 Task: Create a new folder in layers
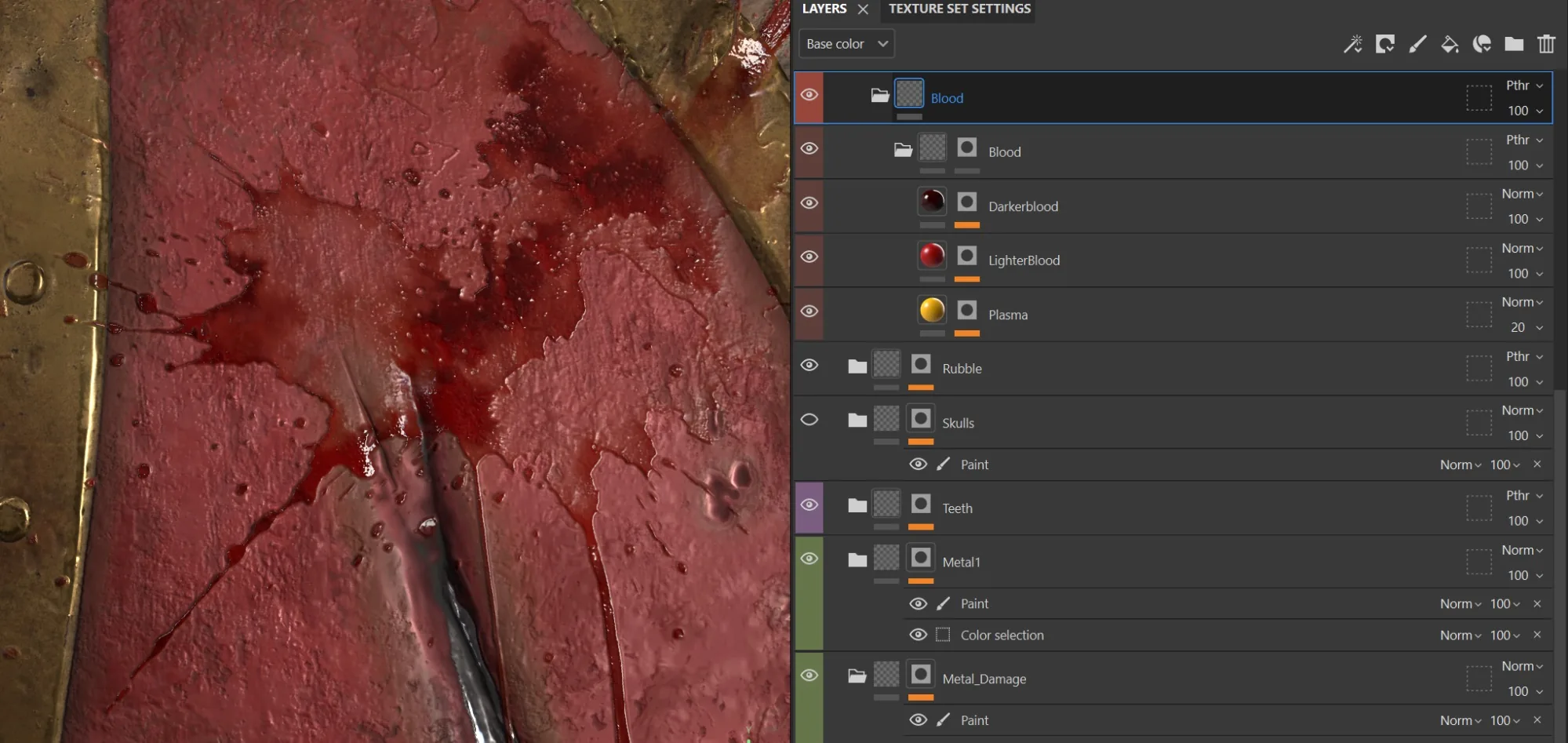pyautogui.click(x=1514, y=44)
